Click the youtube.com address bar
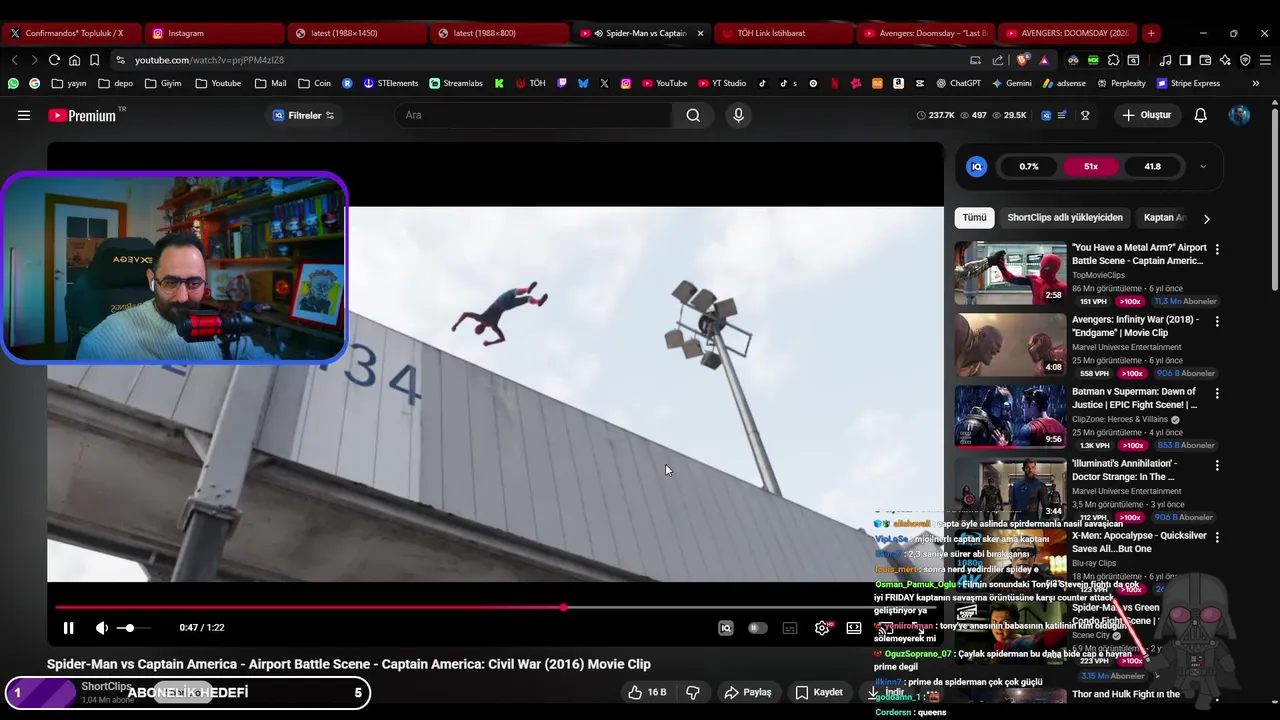Image resolution: width=1280 pixels, height=720 pixels. tap(540, 60)
